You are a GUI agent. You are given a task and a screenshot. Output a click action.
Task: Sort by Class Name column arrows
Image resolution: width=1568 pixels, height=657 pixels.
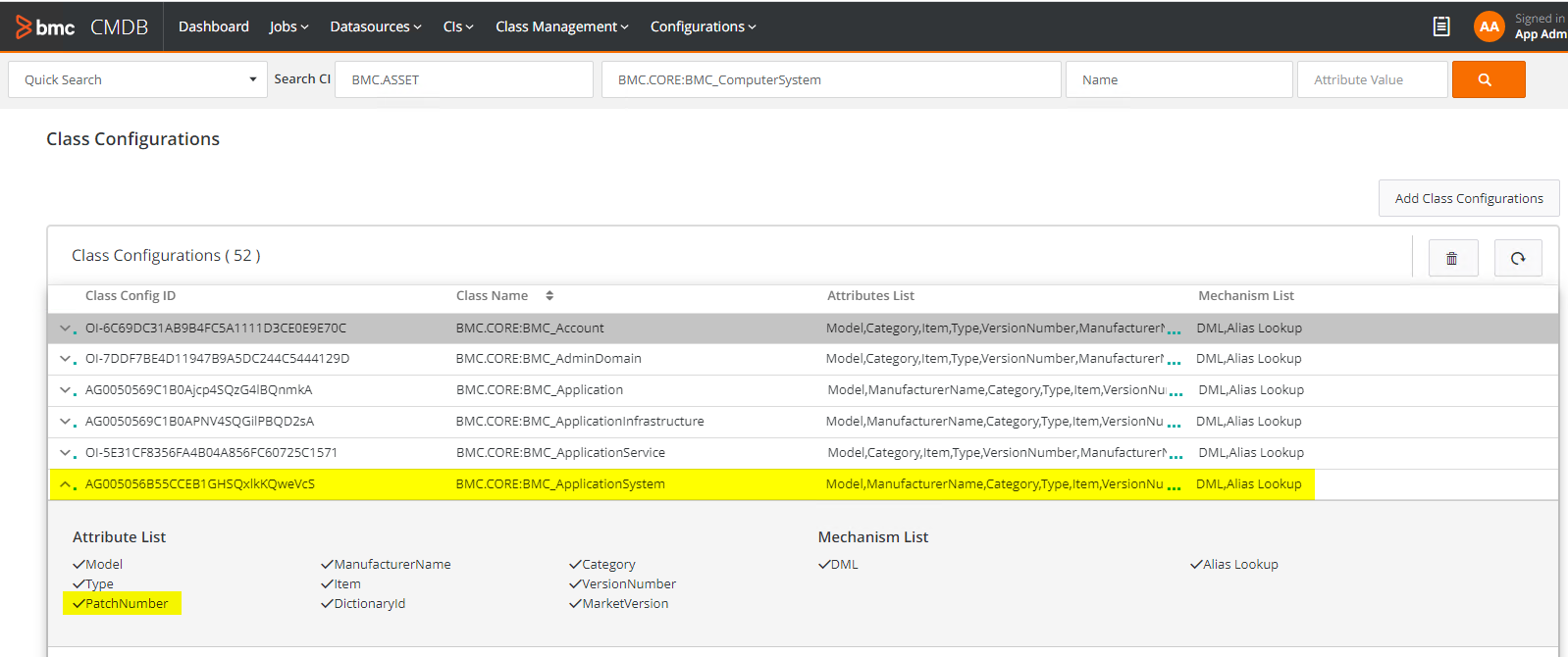549,295
